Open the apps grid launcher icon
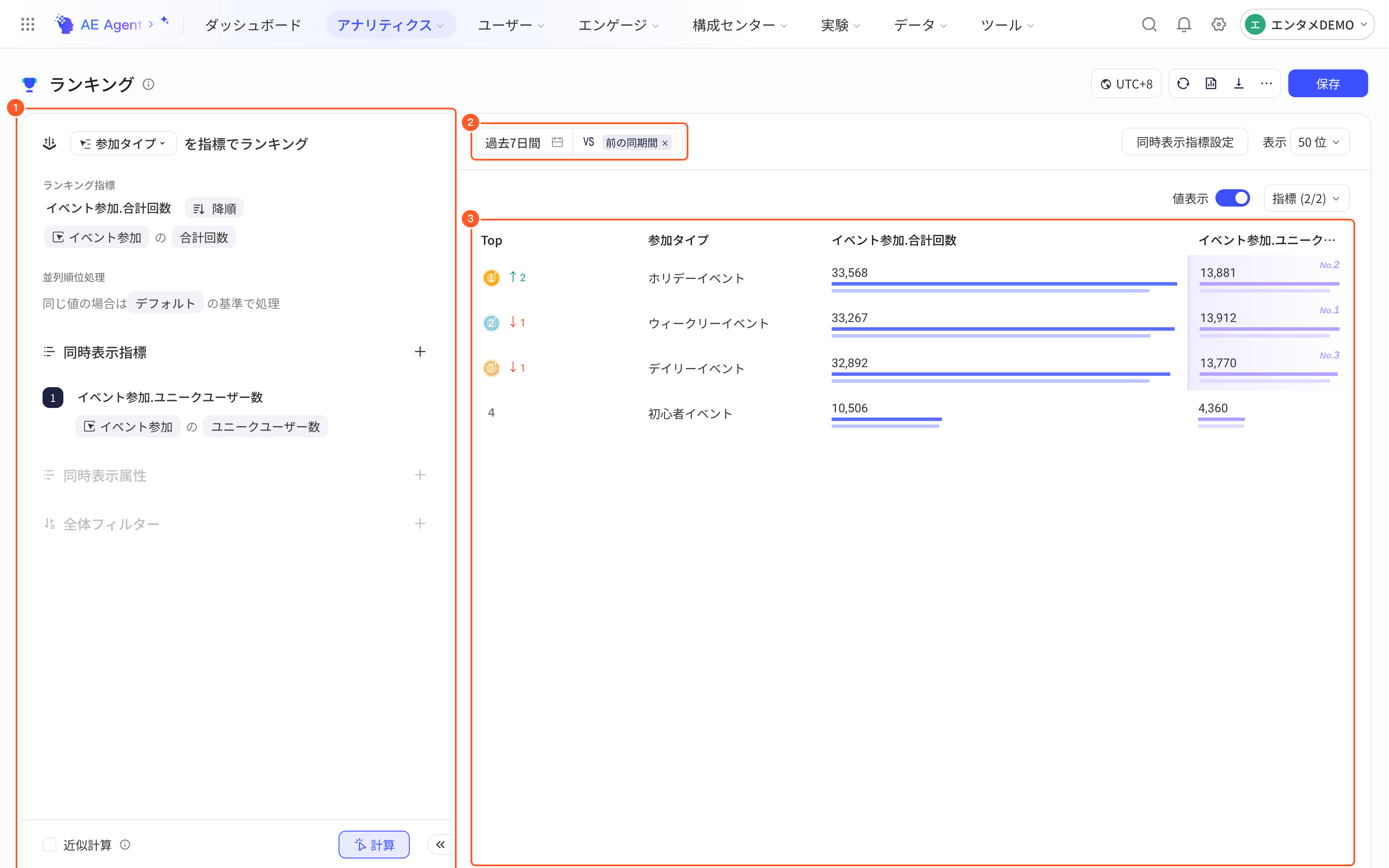This screenshot has height=868, width=1389. coord(27,25)
